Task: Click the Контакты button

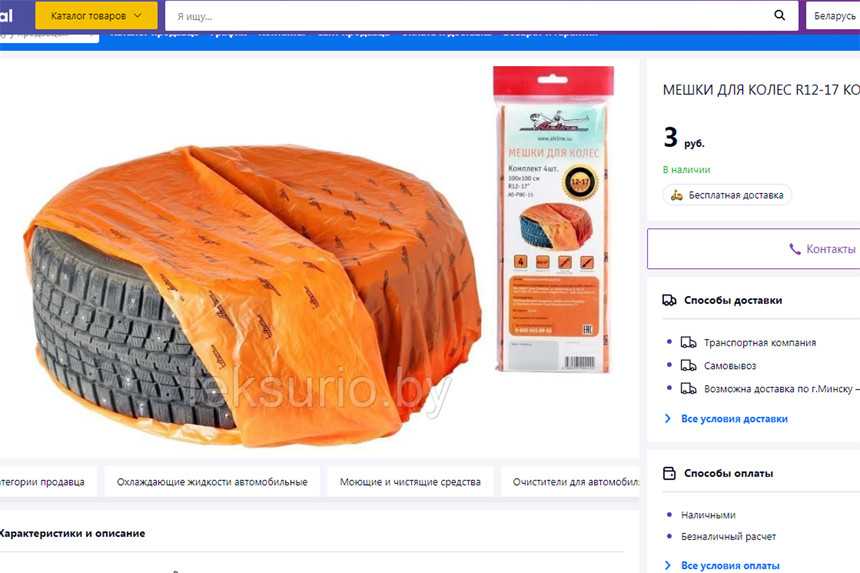Action: (754, 249)
